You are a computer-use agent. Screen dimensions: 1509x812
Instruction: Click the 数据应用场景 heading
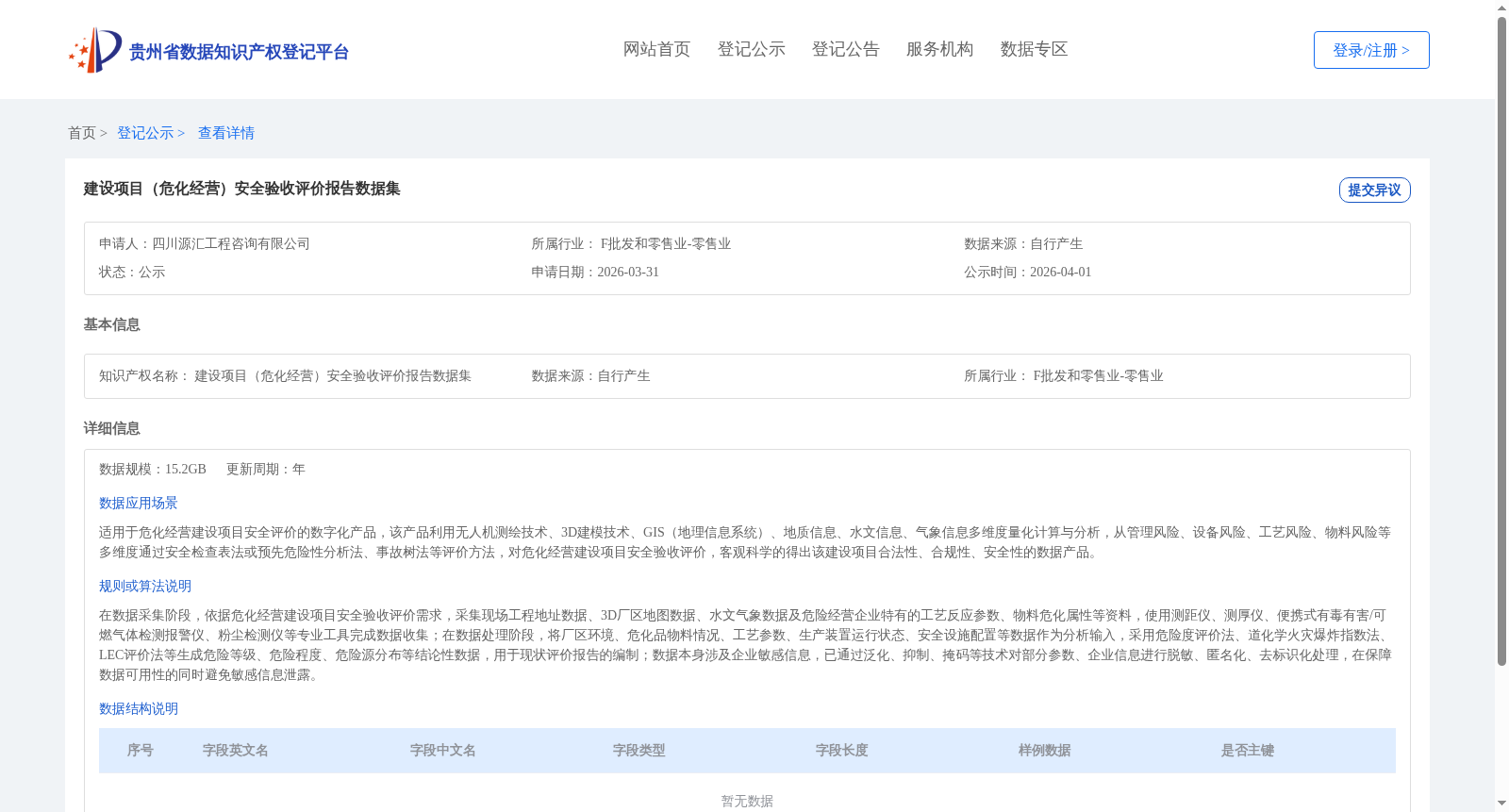coord(139,503)
